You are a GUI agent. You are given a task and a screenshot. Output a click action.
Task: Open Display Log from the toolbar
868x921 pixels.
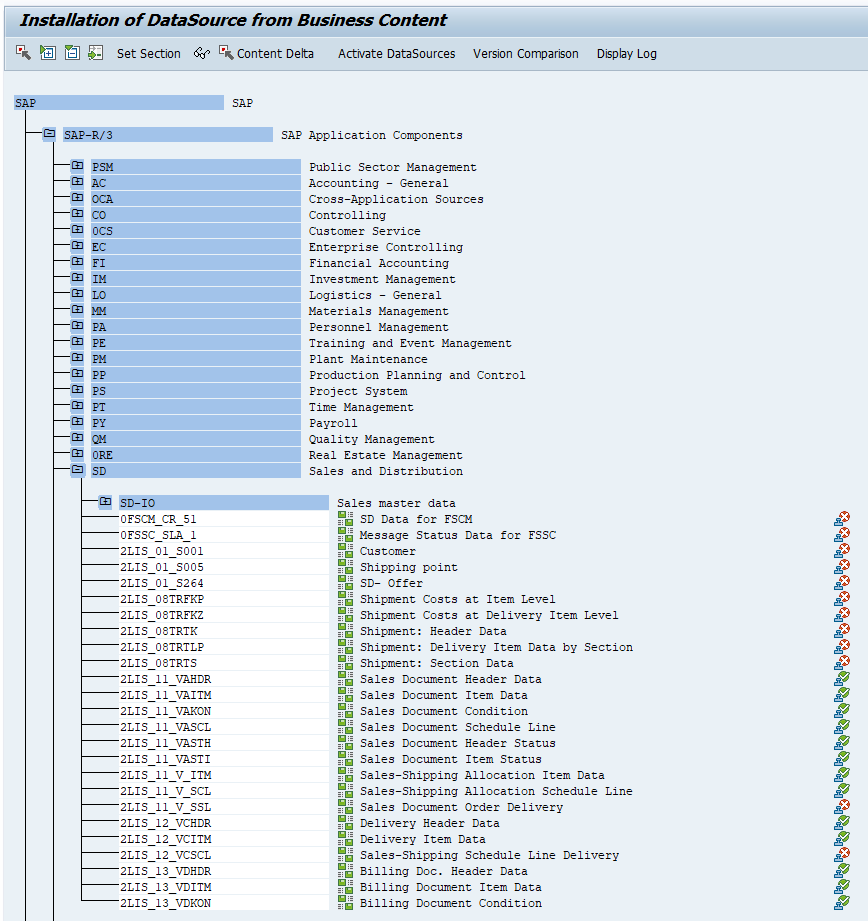pos(626,54)
